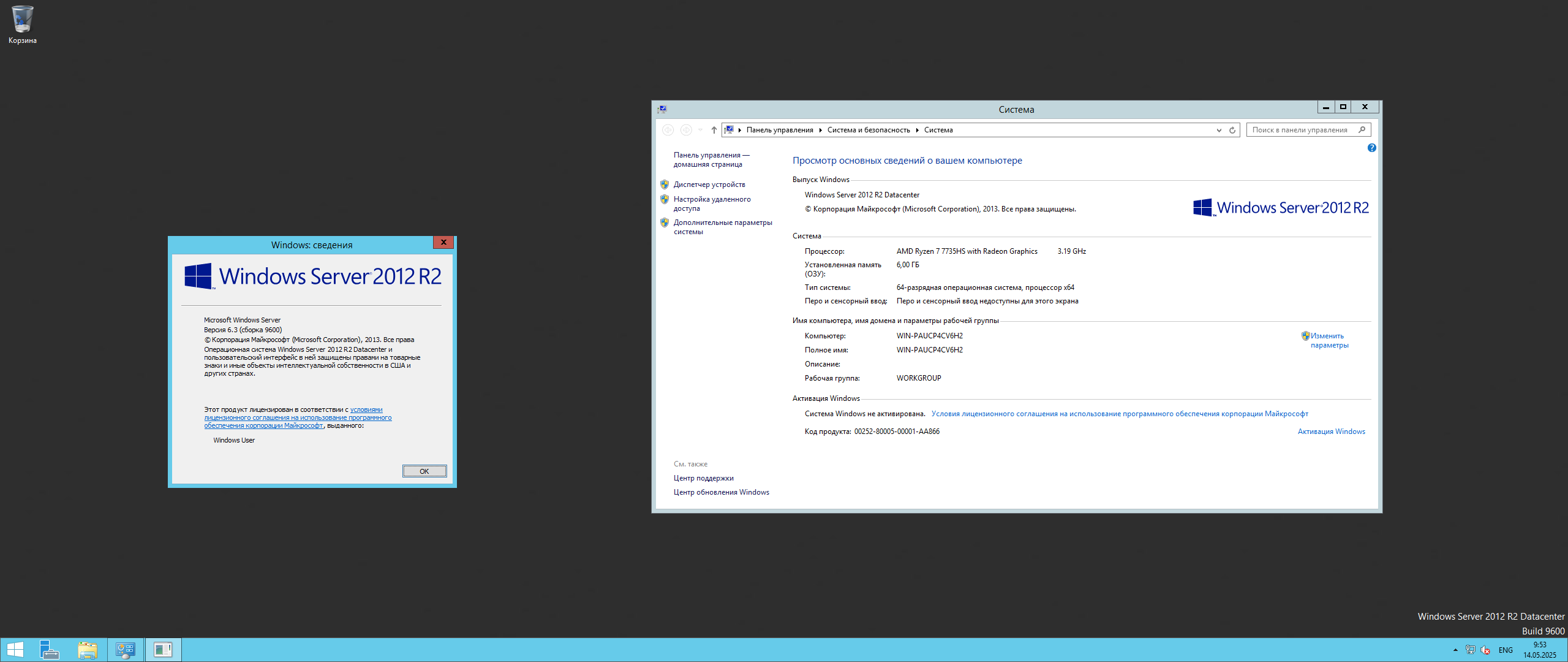
Task: Click the Back arrow in Система window
Action: click(668, 130)
